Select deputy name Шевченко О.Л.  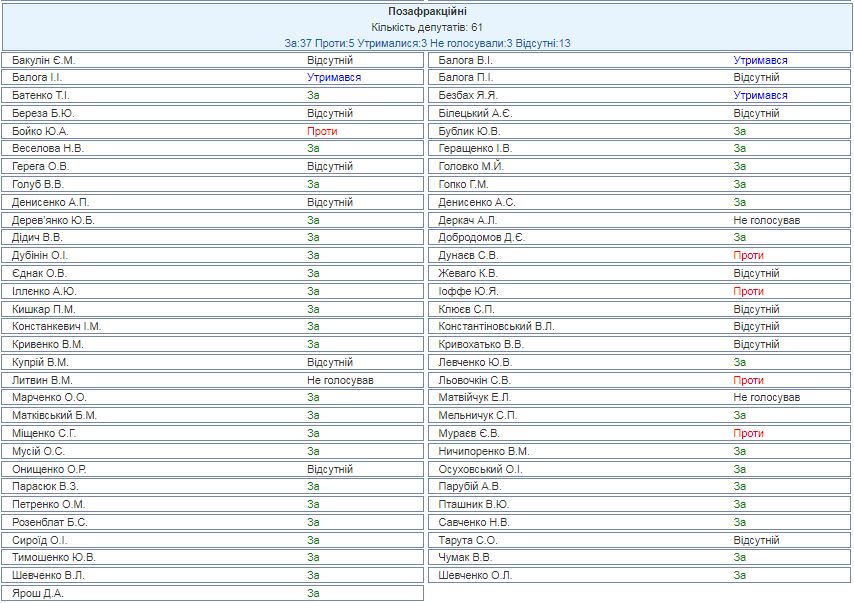pos(475,576)
